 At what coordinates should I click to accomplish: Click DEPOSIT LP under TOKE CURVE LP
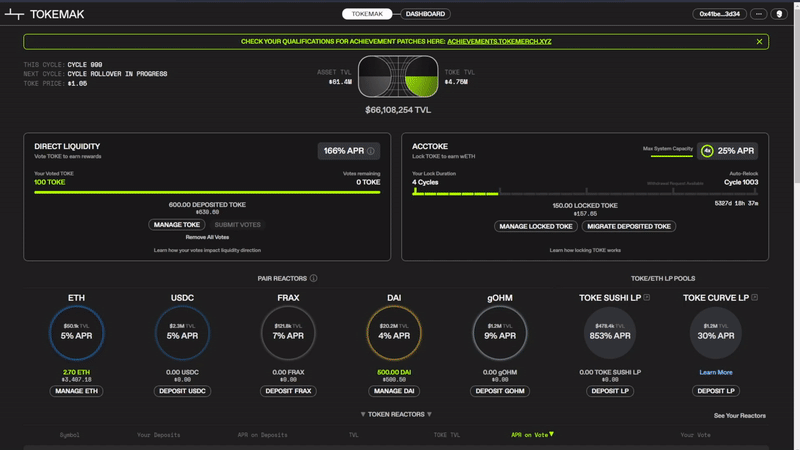coord(716,391)
